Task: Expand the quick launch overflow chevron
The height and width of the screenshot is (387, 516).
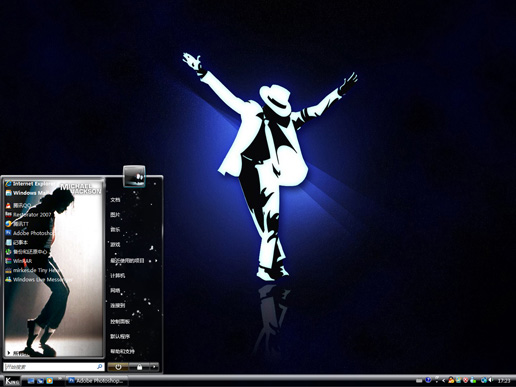Action: (60, 378)
